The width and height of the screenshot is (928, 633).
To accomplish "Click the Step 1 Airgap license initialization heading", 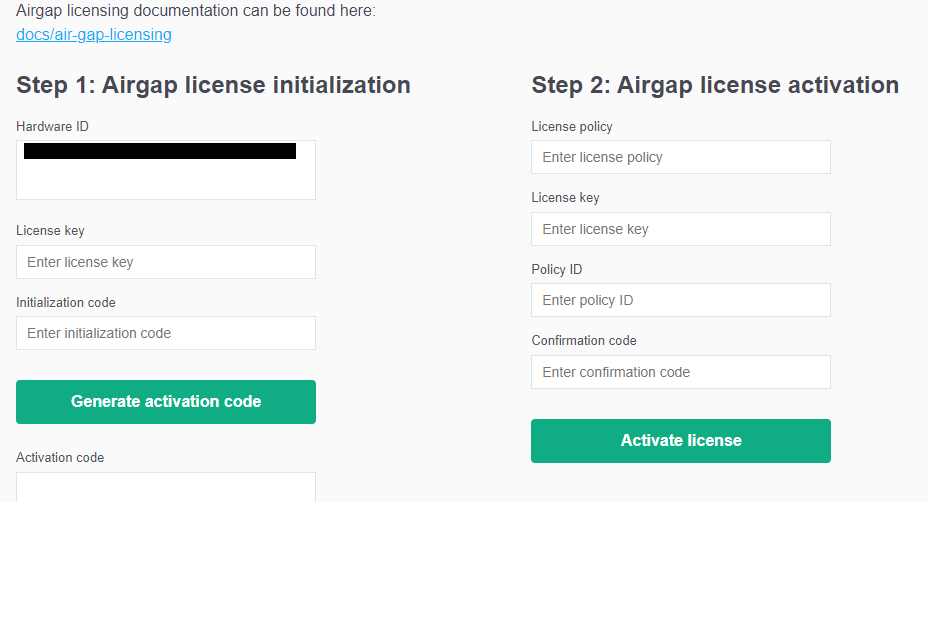I will [213, 85].
